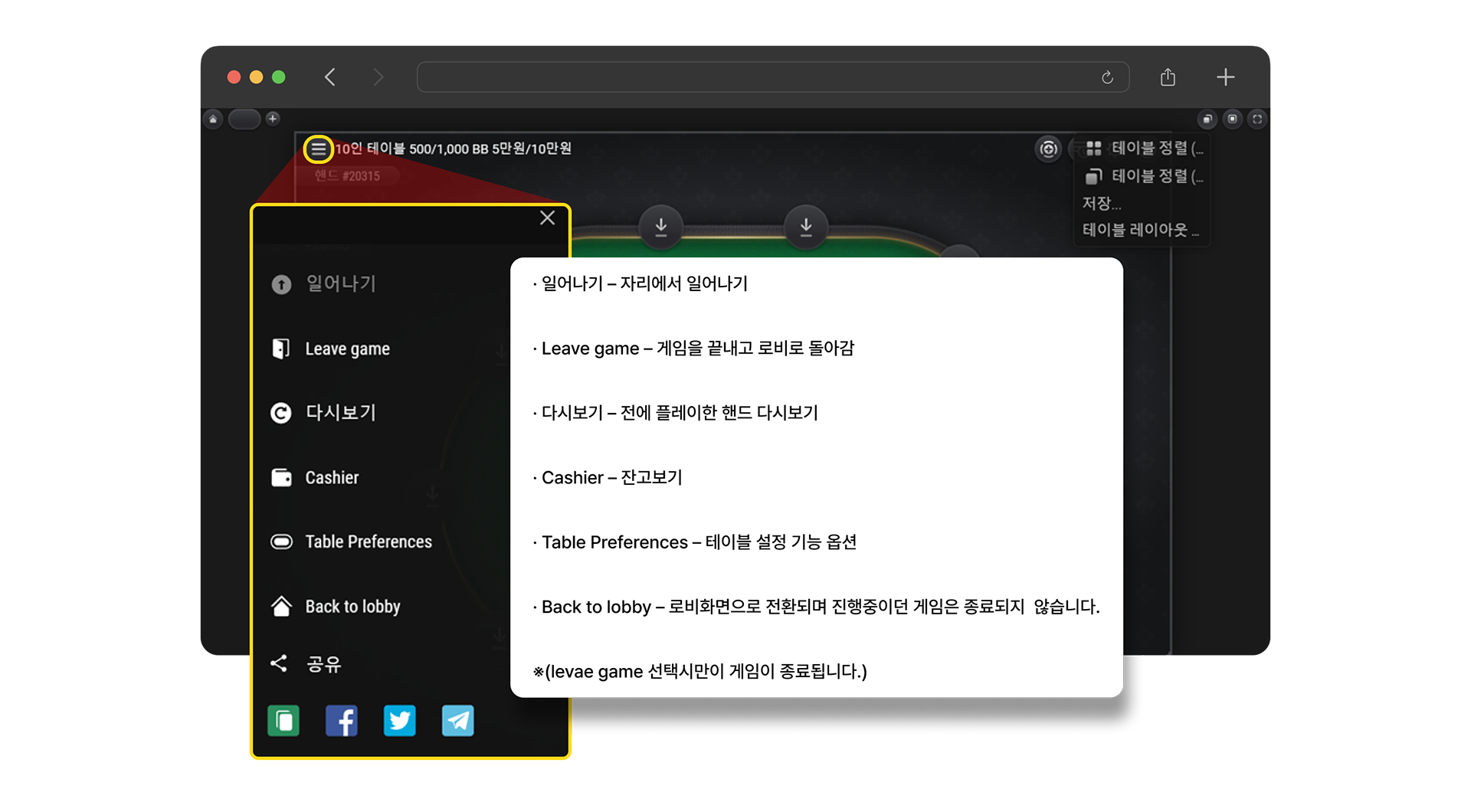Click the second seat download arrow icon

pos(805,227)
